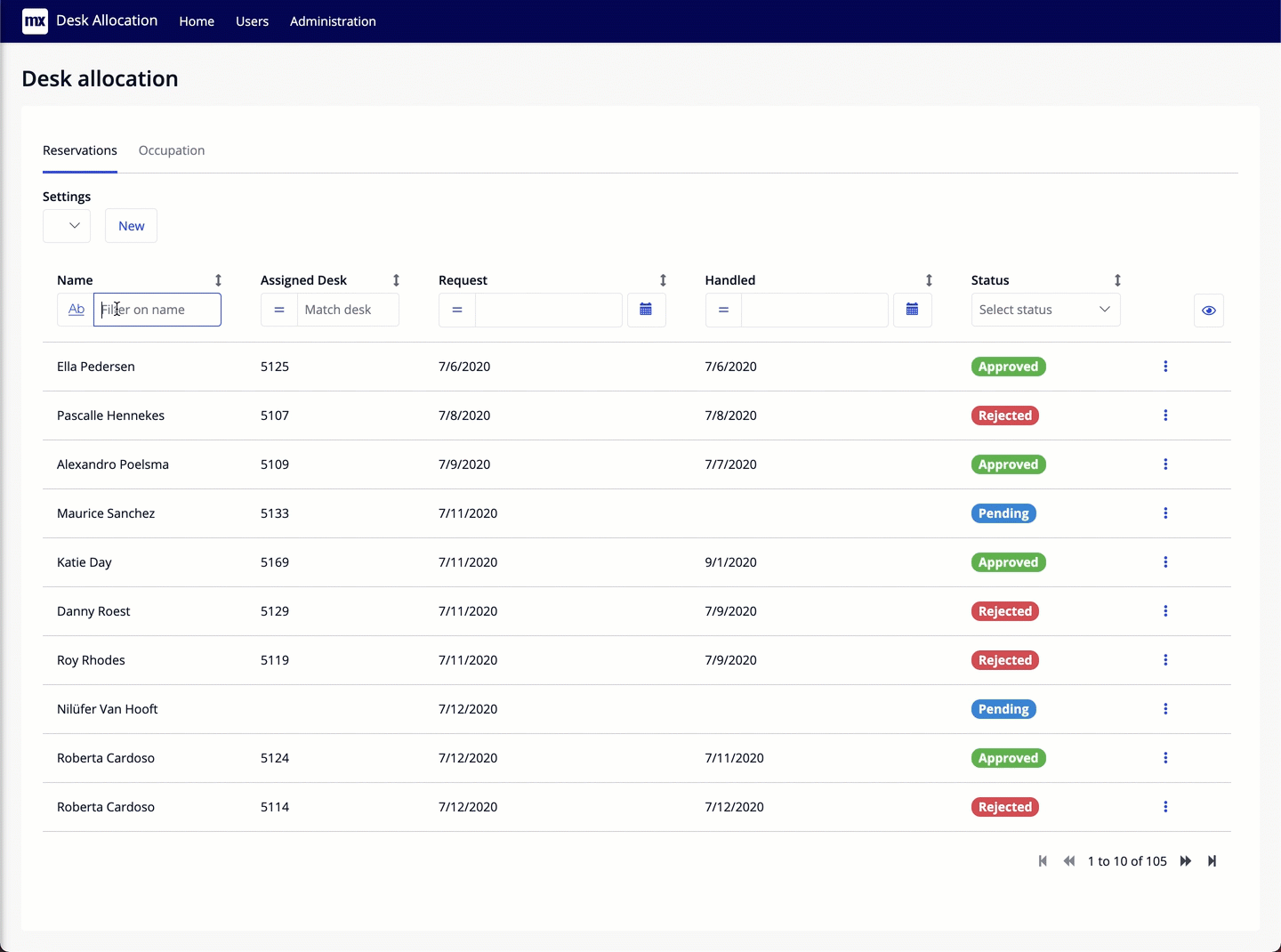This screenshot has height=952, width=1281.
Task: Open the Request column calendar picker
Action: point(647,310)
